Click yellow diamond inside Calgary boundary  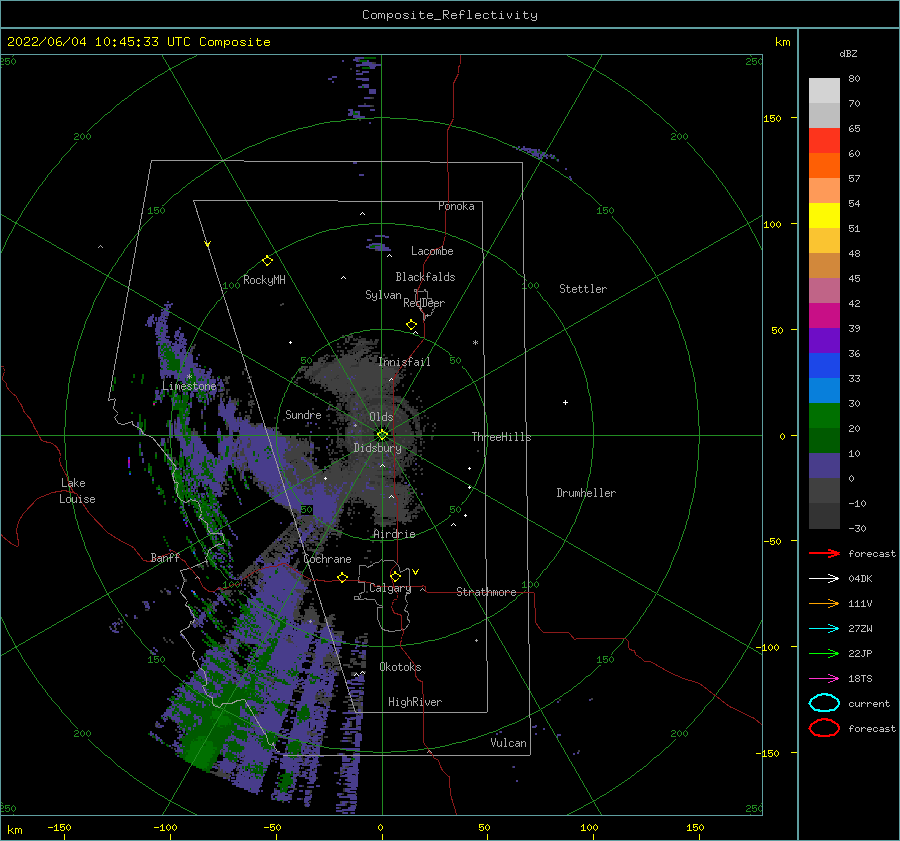point(395,576)
